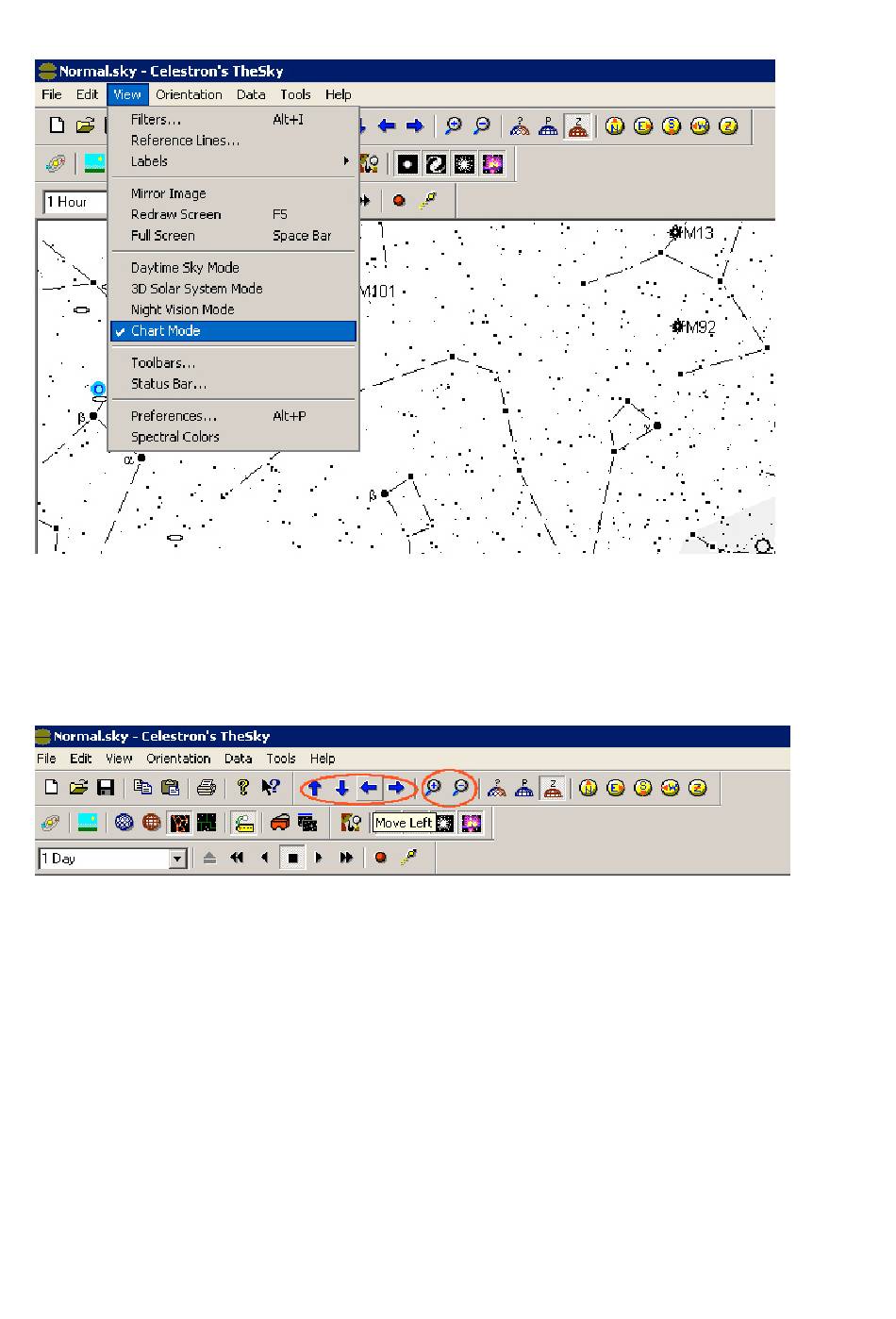Viewport: 896px width, 1319px height.
Task: Stop time flow with square stop button
Action: tap(292, 859)
